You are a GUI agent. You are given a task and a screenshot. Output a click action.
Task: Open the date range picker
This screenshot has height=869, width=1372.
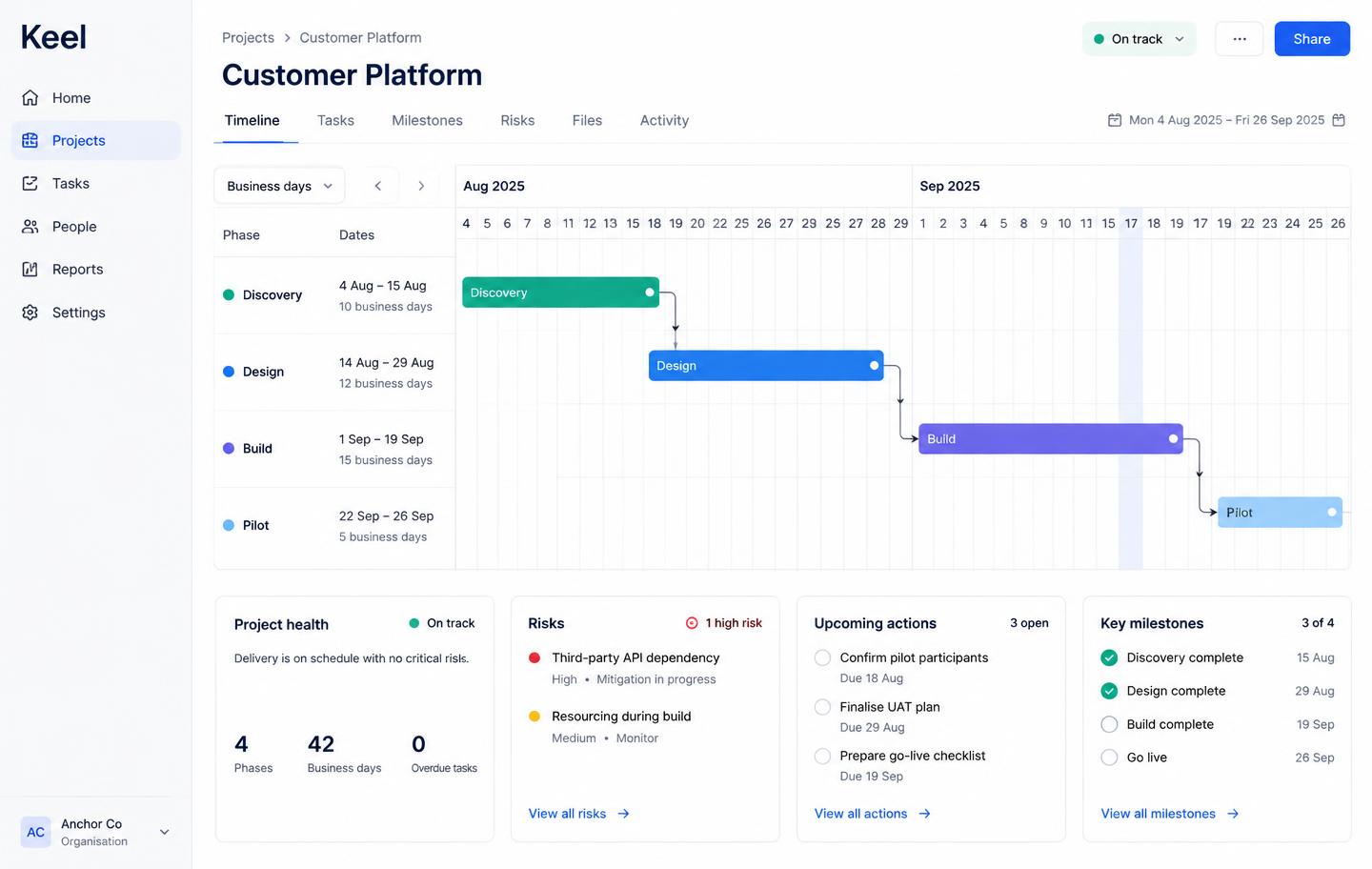(x=1226, y=120)
